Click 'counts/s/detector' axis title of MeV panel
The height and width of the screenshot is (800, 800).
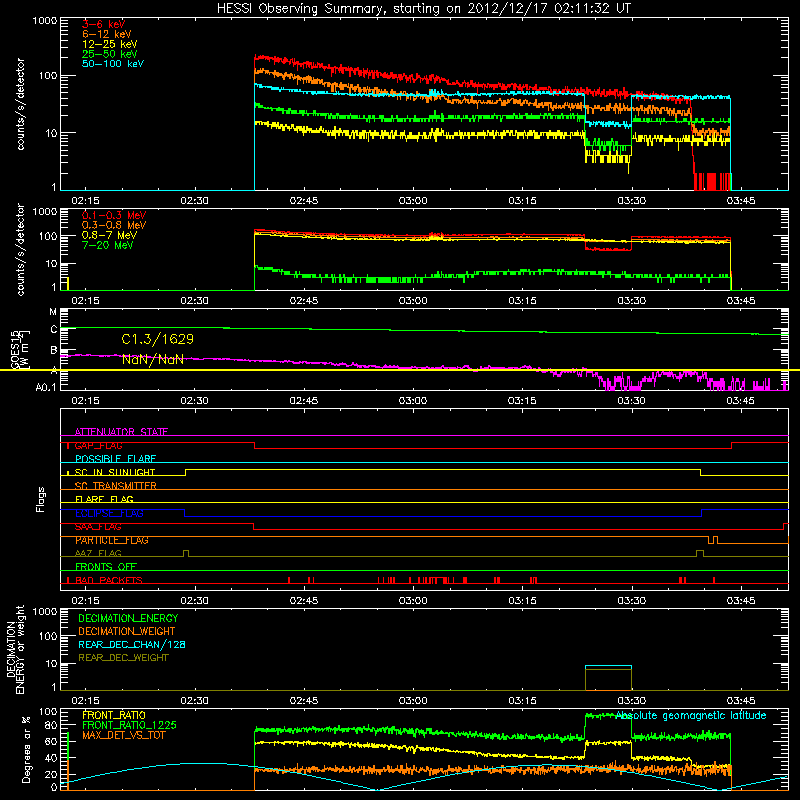coord(20,250)
